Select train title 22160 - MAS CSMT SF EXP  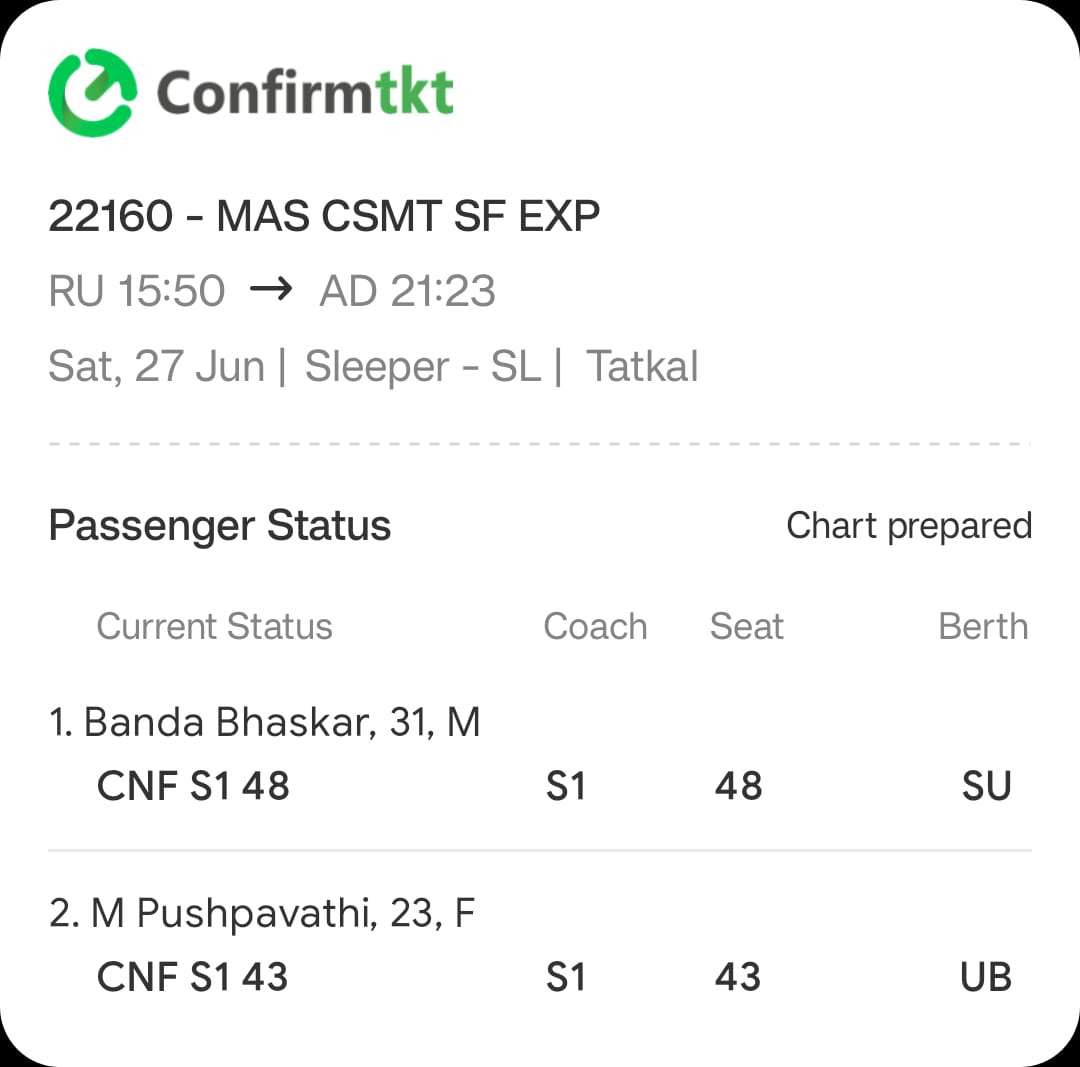point(324,216)
